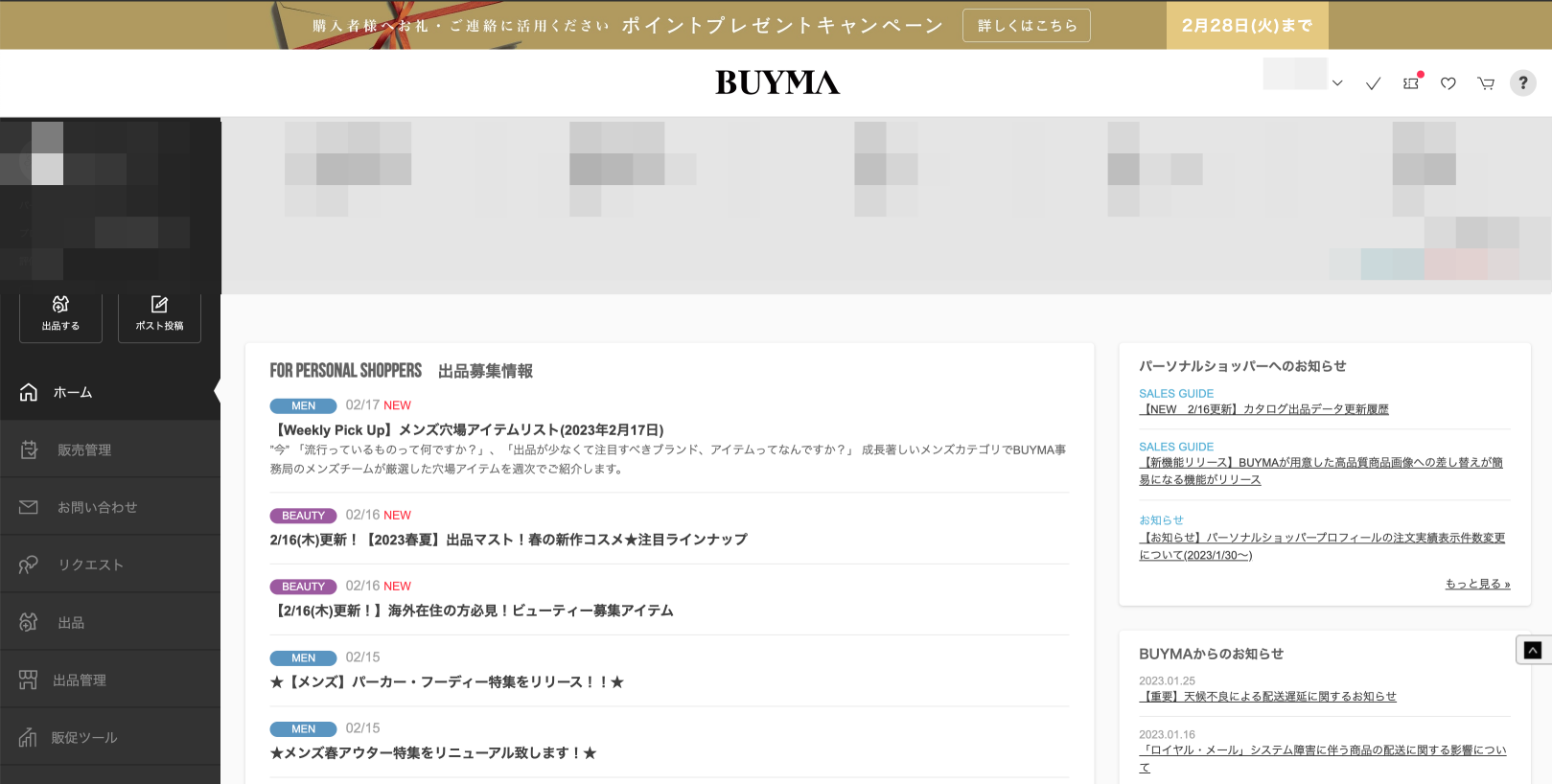Open 新機能リリース 高品質商品画像 notice link
Viewport: 1552px width, 784px height.
click(1321, 471)
